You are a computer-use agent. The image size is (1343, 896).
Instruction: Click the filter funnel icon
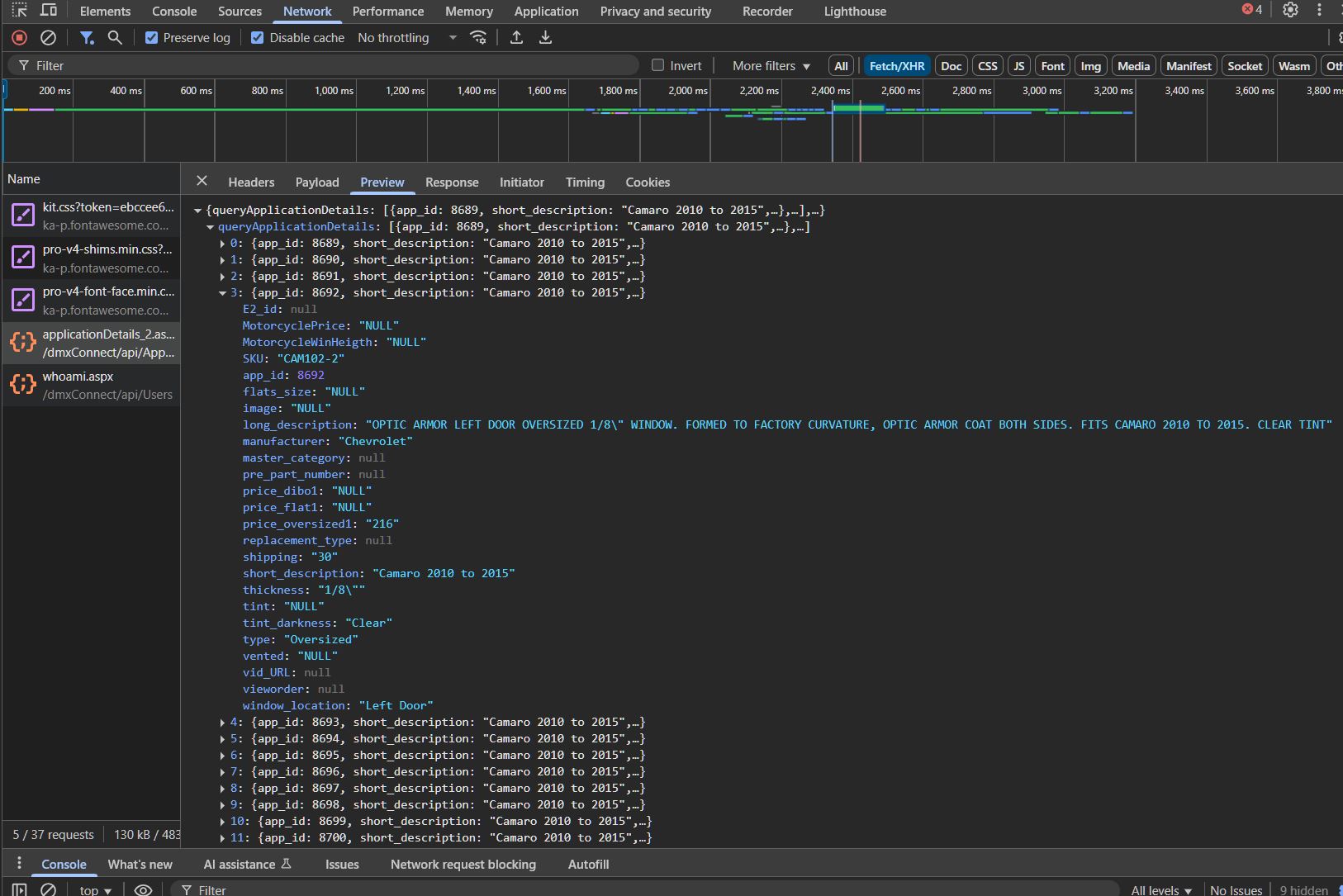(x=86, y=37)
